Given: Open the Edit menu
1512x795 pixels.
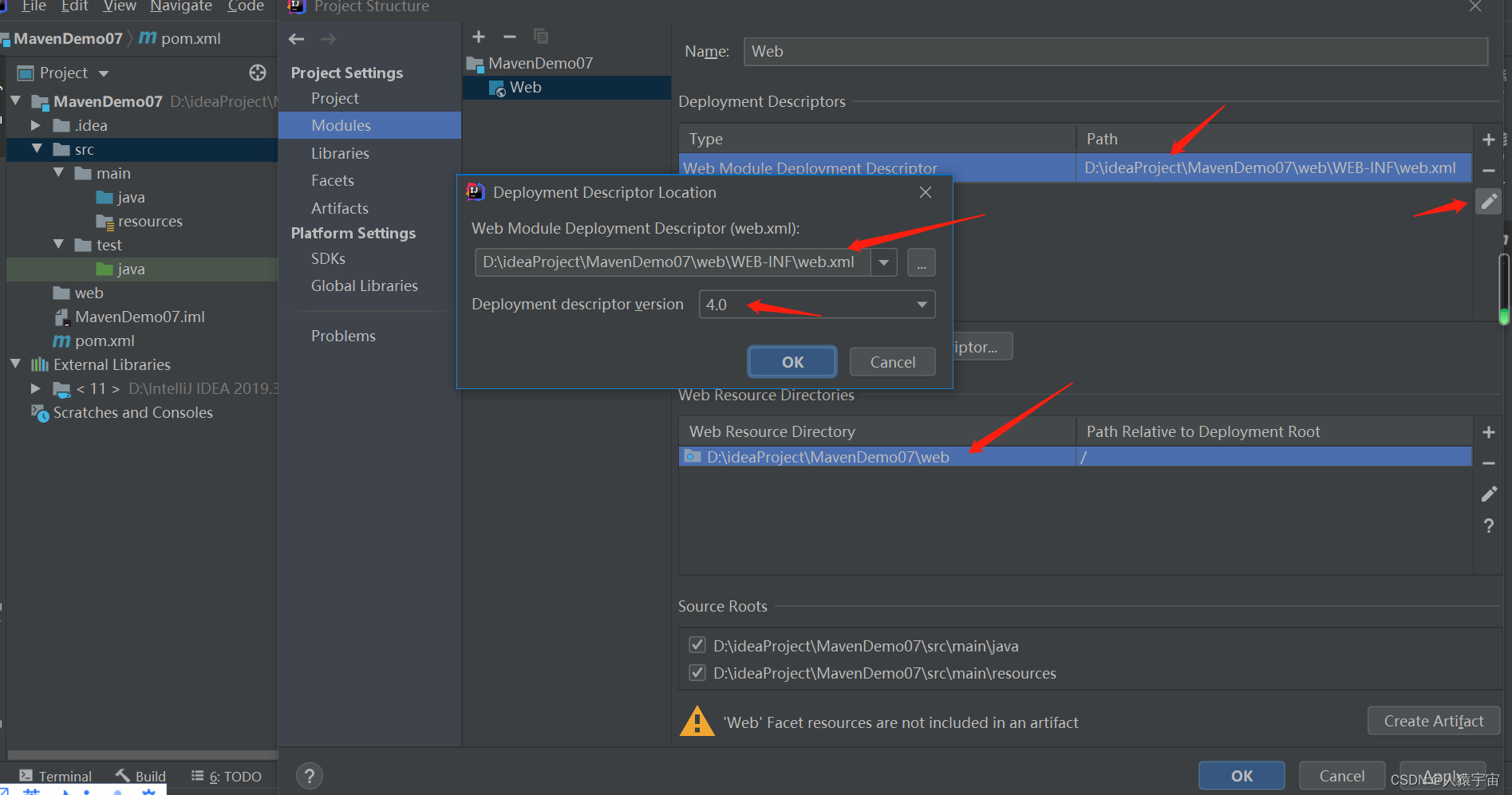Looking at the screenshot, I should coord(74,6).
